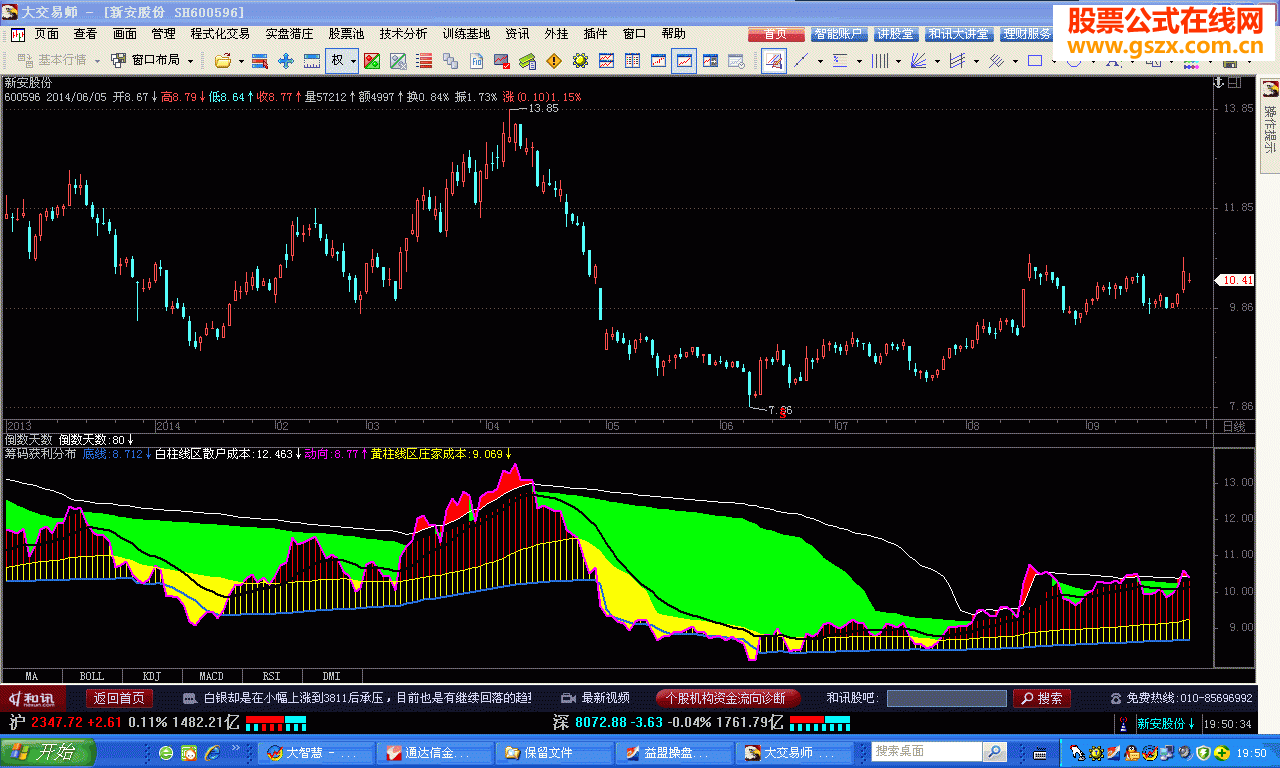This screenshot has height=768, width=1280.
Task: Select the trend line drawing tool
Action: [x=802, y=60]
